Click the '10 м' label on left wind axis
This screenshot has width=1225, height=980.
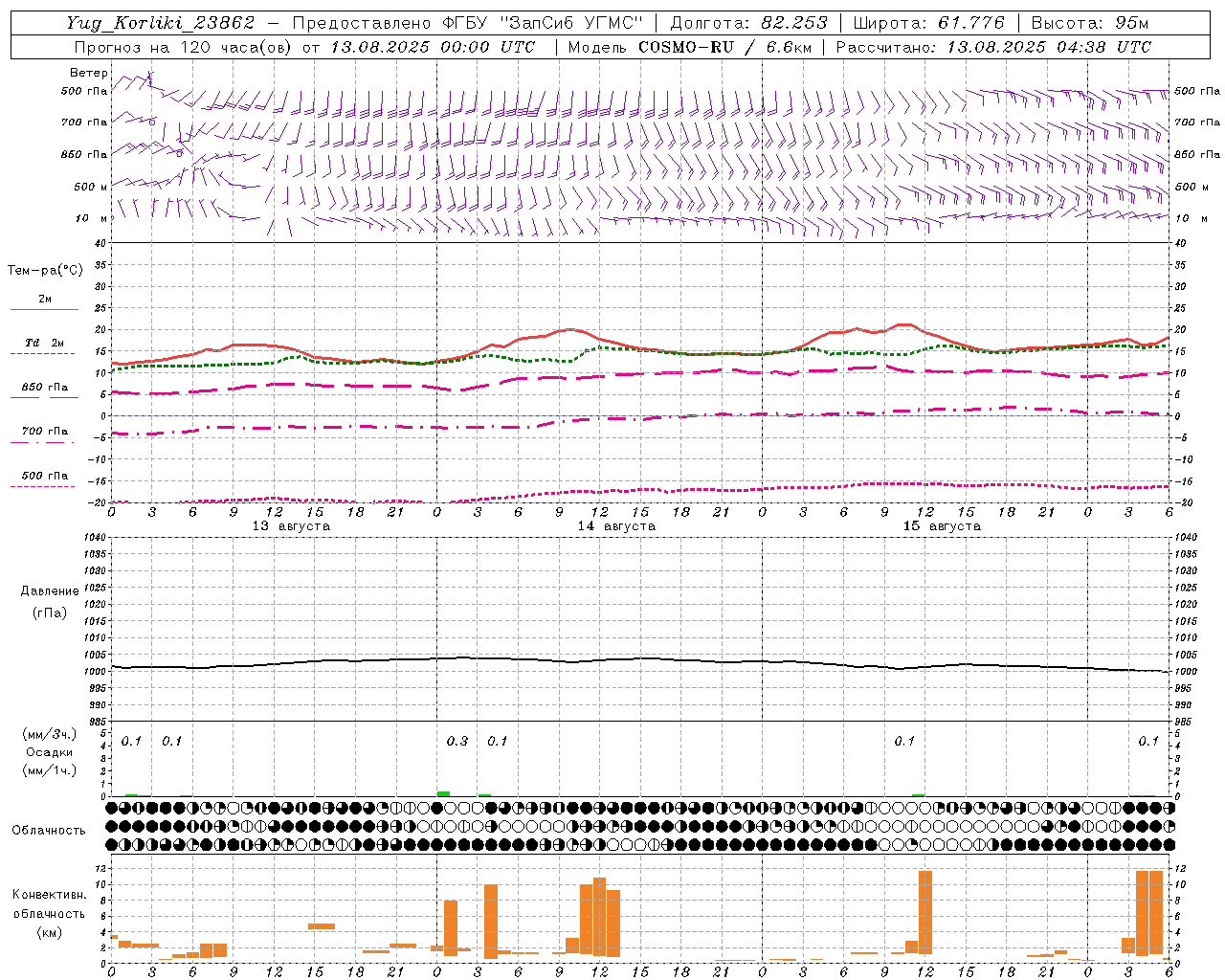click(x=92, y=219)
